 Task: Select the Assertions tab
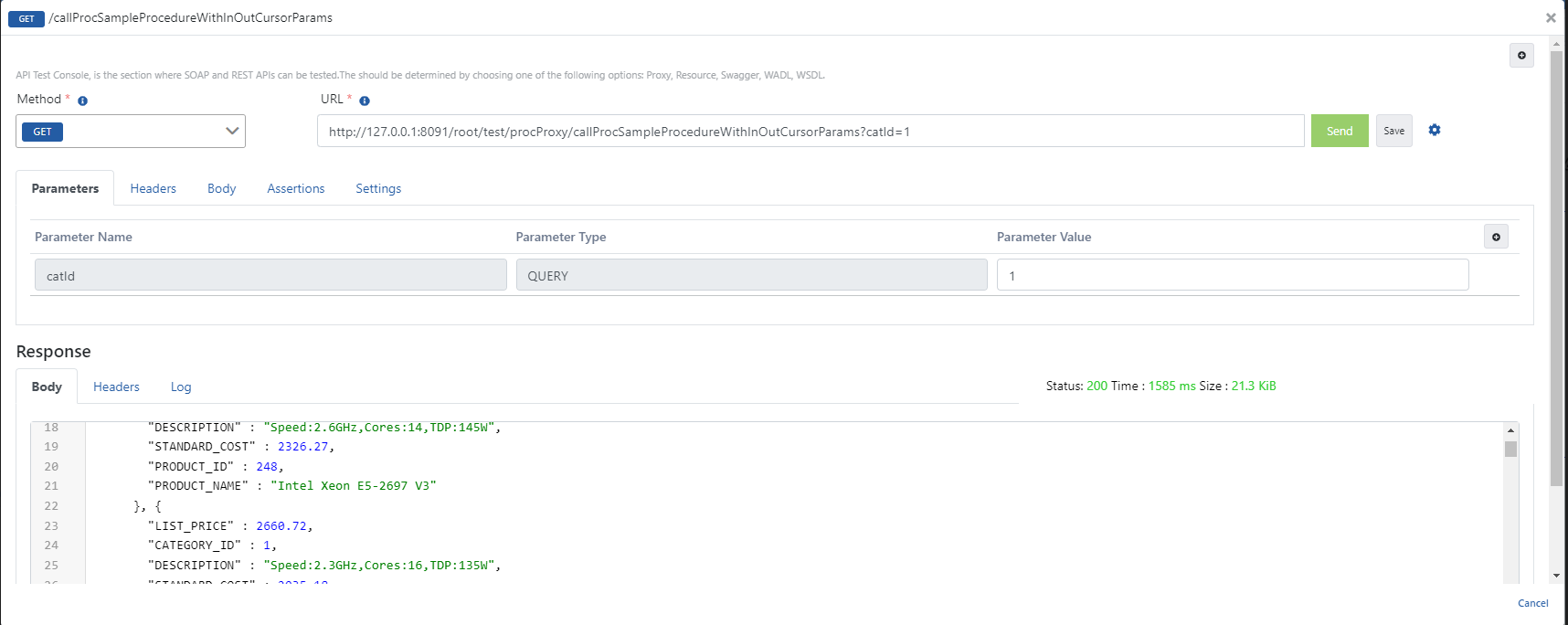(x=295, y=189)
